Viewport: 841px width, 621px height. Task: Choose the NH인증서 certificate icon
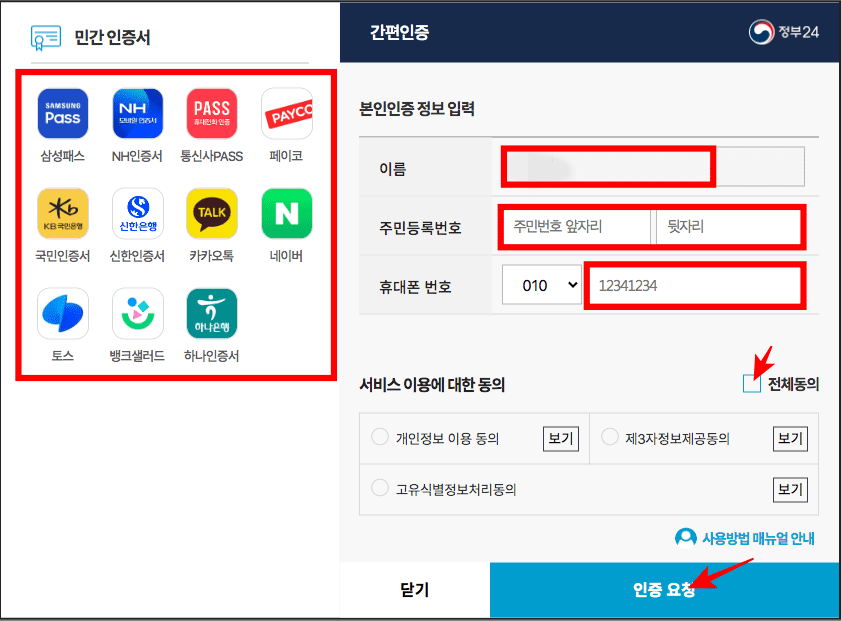[137, 114]
